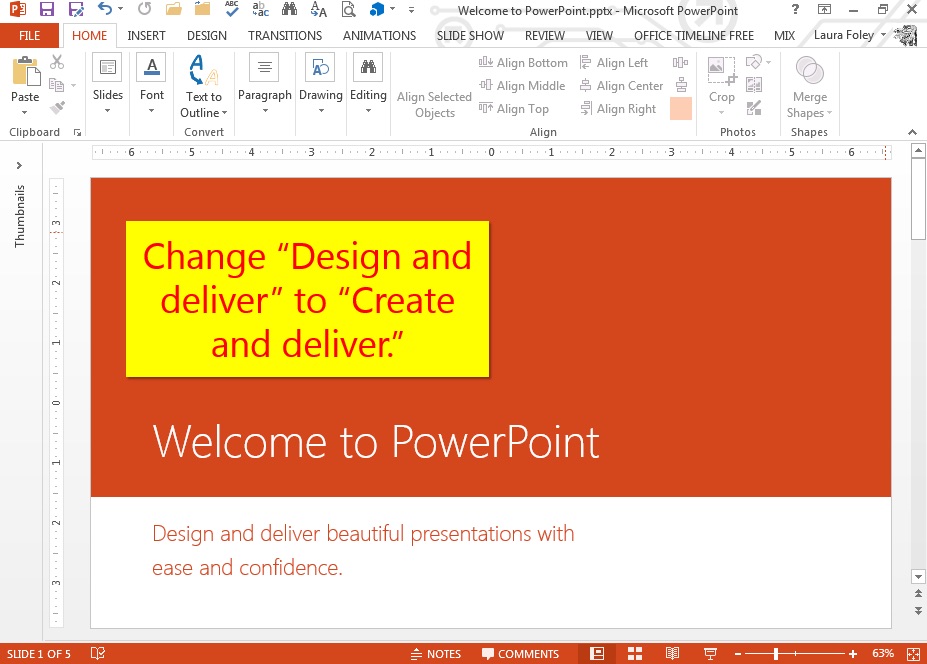Click the Spelling ABC checkmark icon
This screenshot has width=927, height=664.
coord(232,9)
